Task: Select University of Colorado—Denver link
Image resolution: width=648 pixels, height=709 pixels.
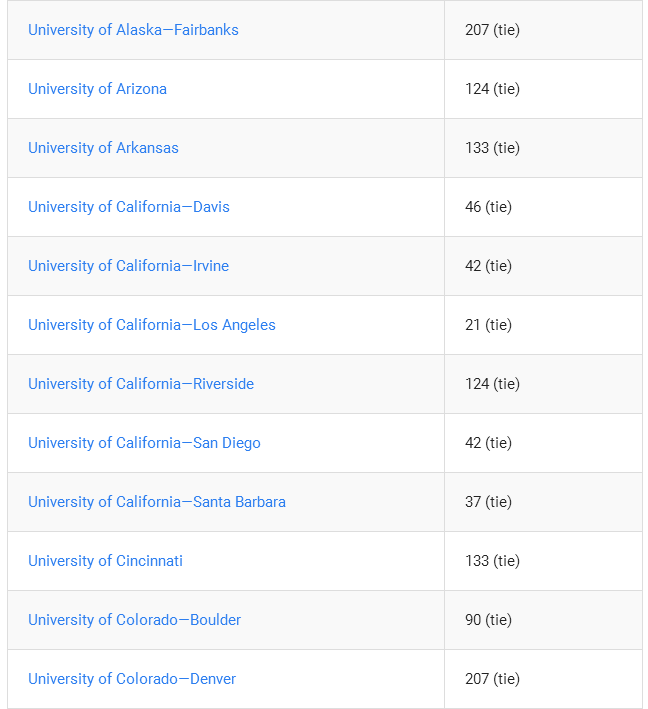Action: [132, 679]
